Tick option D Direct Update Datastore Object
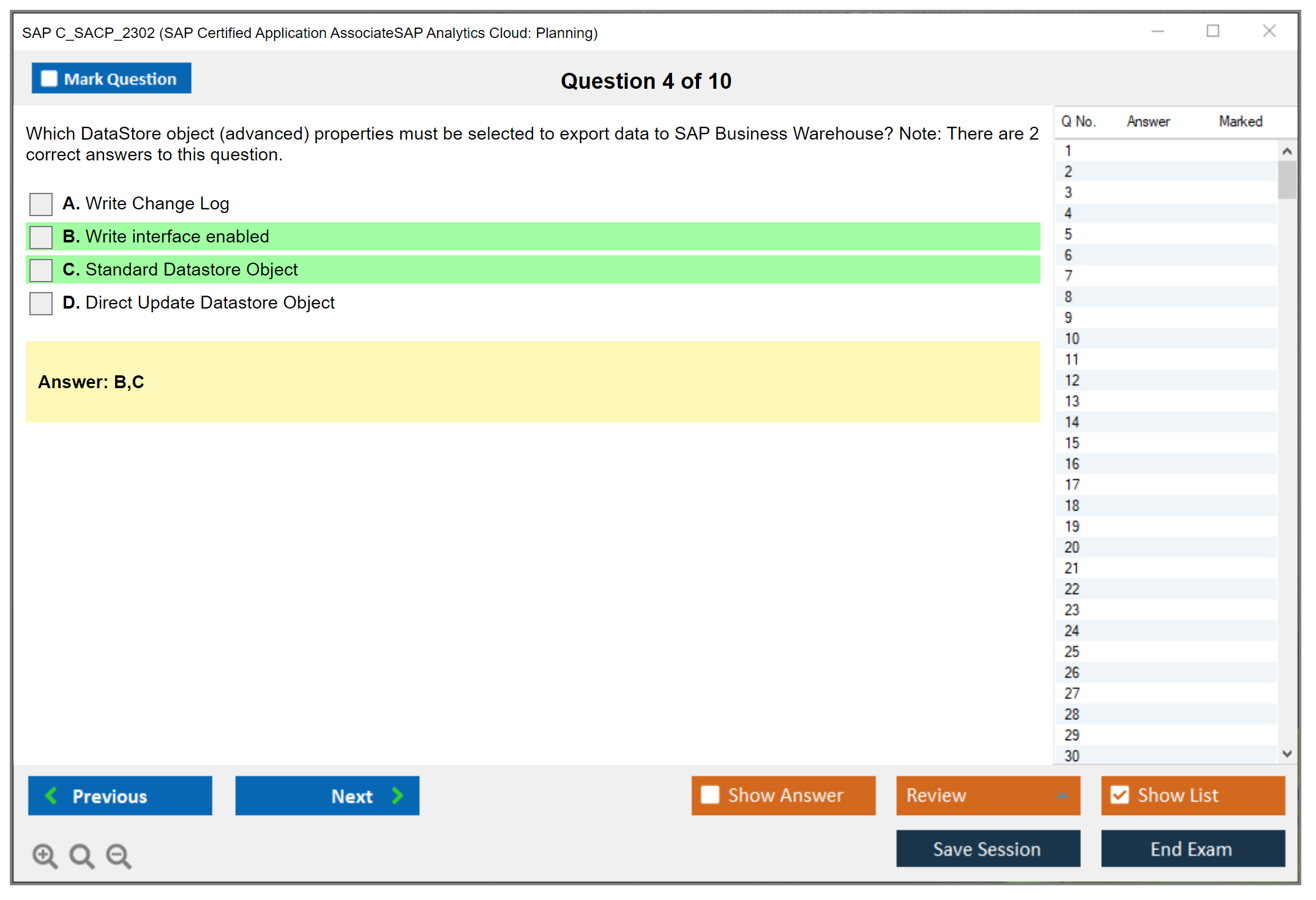1316x900 pixels. click(41, 303)
